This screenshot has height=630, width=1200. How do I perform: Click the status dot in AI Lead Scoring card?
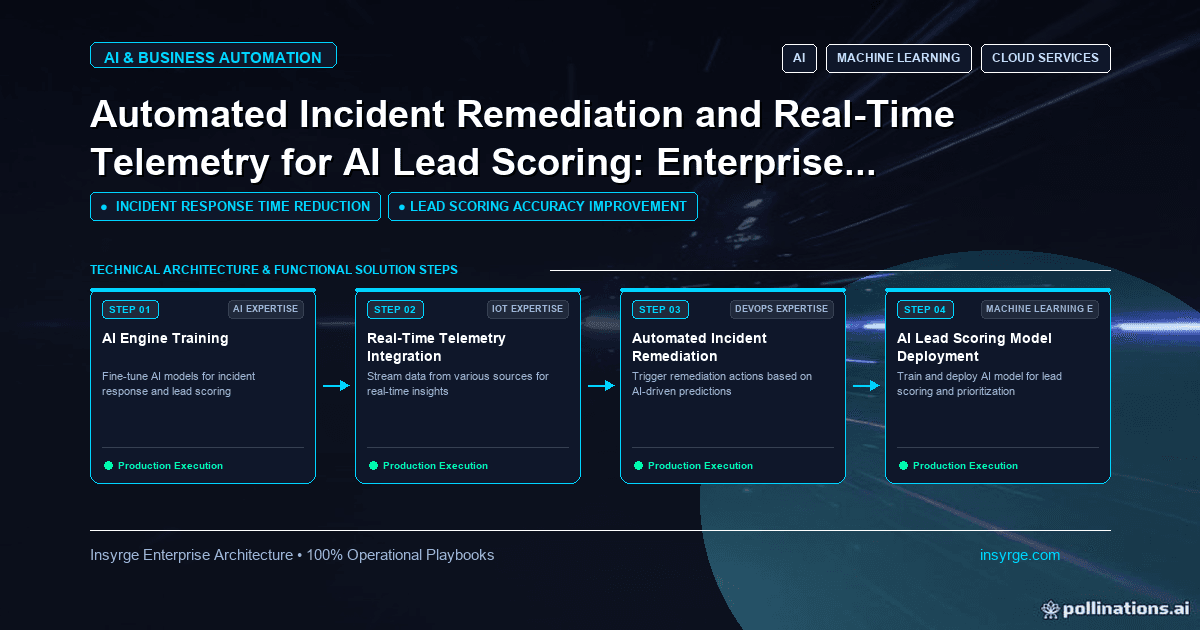tap(904, 465)
